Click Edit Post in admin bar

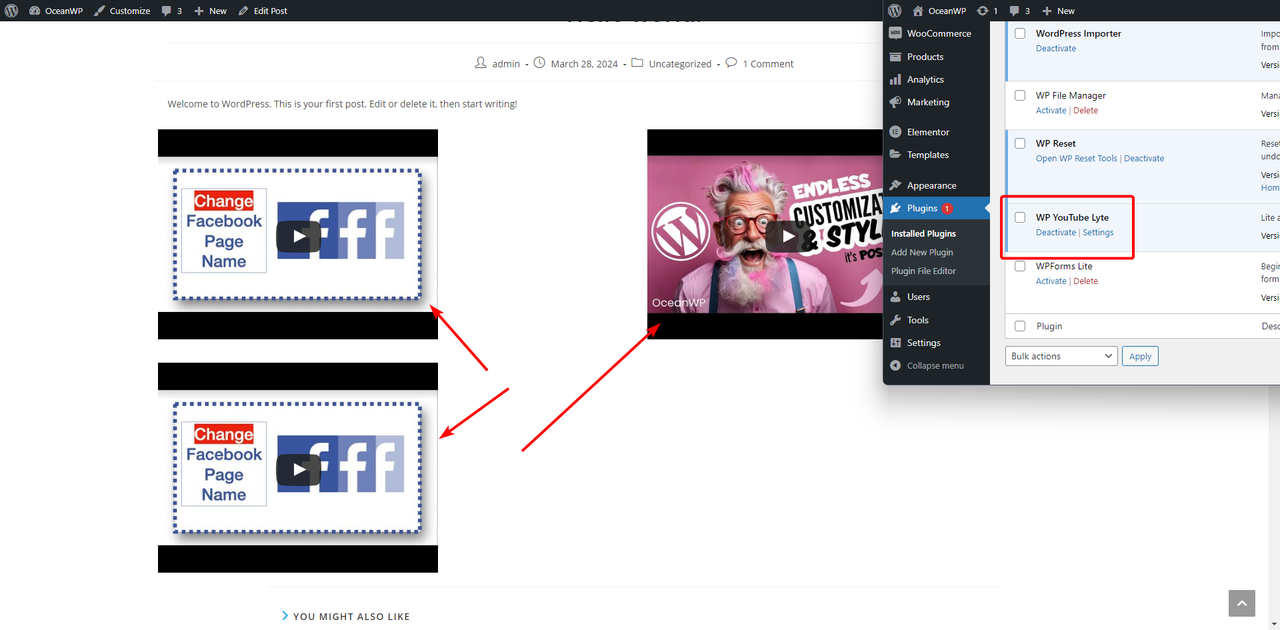click(x=263, y=11)
